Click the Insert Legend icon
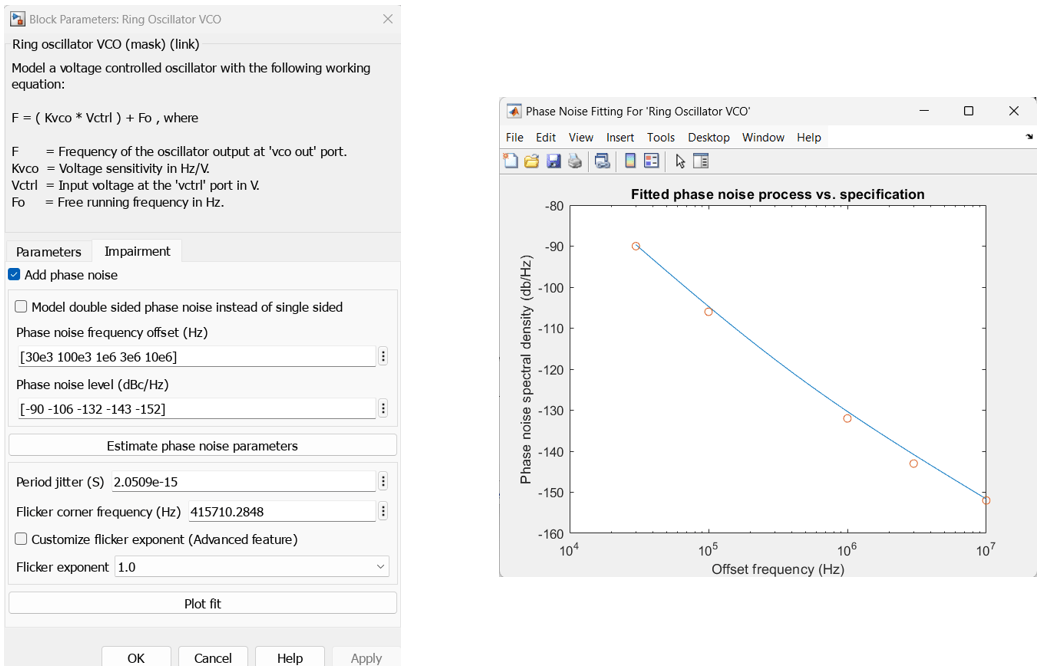This screenshot has height=666, width=1042. pos(651,161)
